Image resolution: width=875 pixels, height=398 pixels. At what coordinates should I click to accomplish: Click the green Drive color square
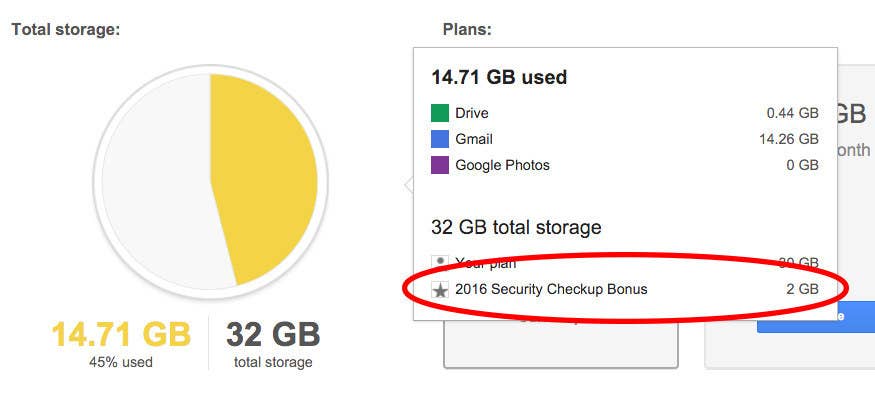(x=440, y=113)
